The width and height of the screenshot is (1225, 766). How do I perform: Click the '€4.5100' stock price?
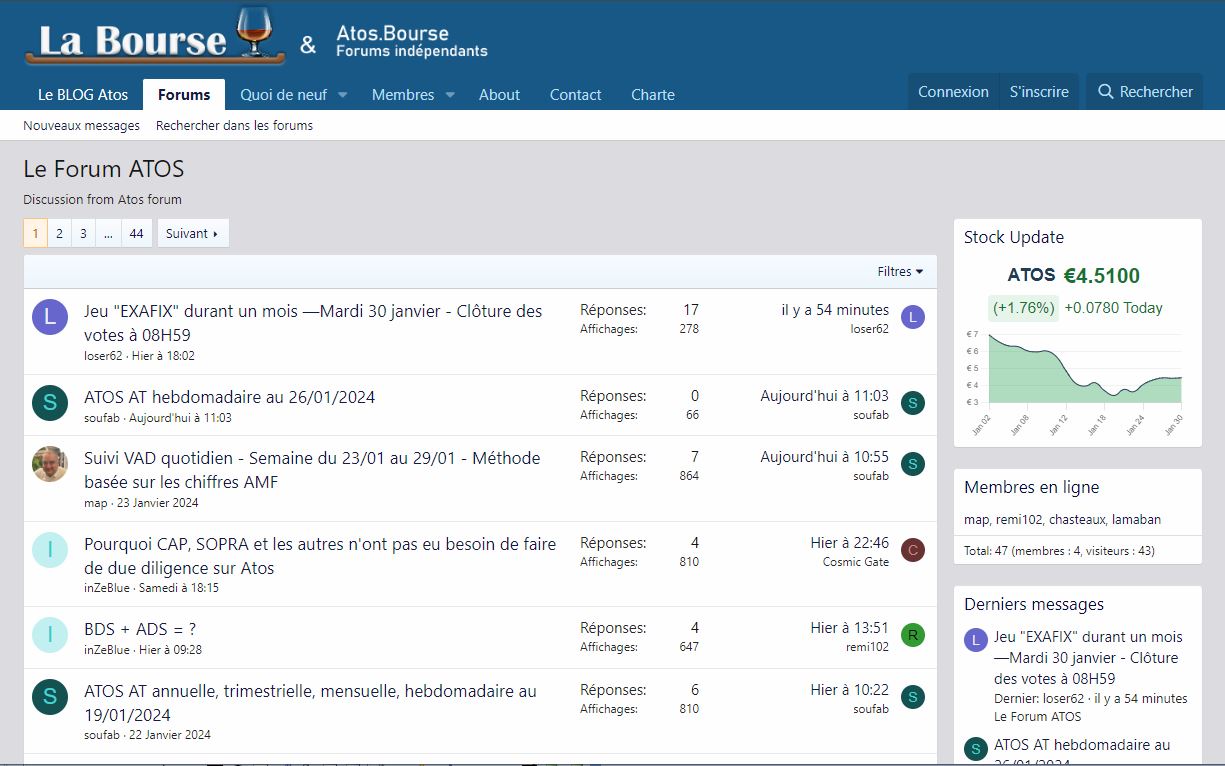[1101, 276]
